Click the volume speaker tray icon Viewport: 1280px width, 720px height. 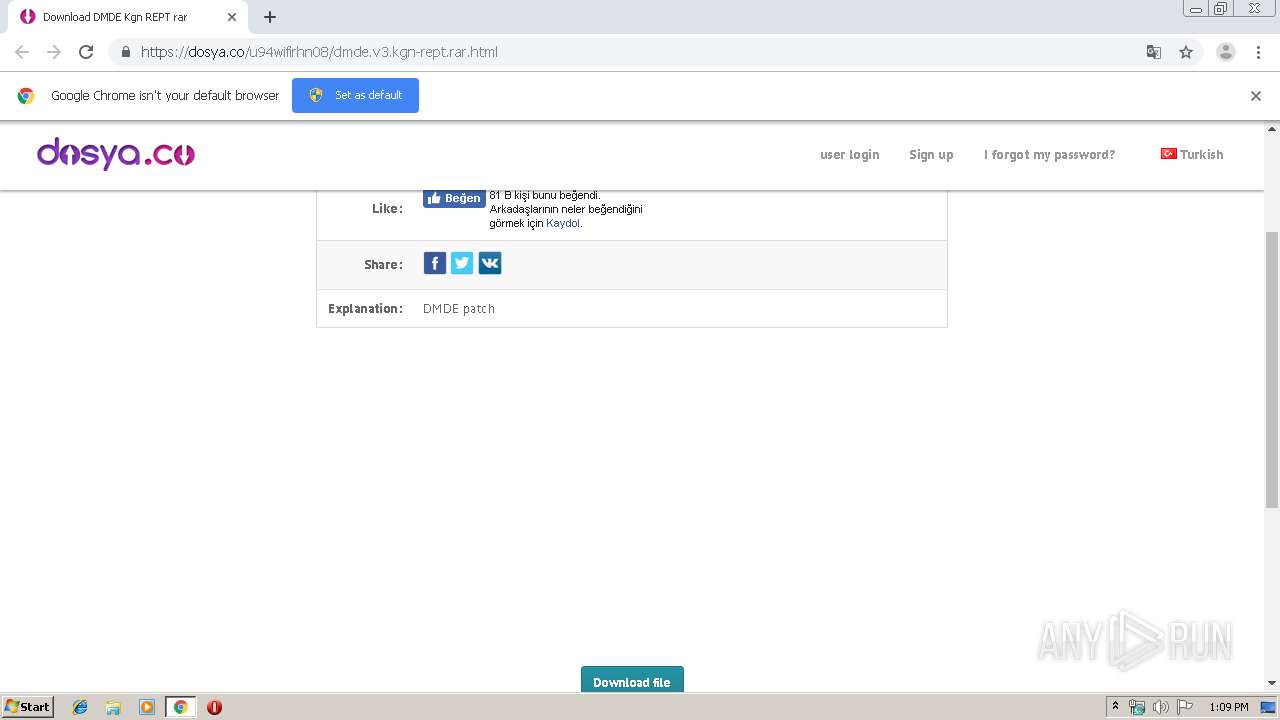point(1160,707)
